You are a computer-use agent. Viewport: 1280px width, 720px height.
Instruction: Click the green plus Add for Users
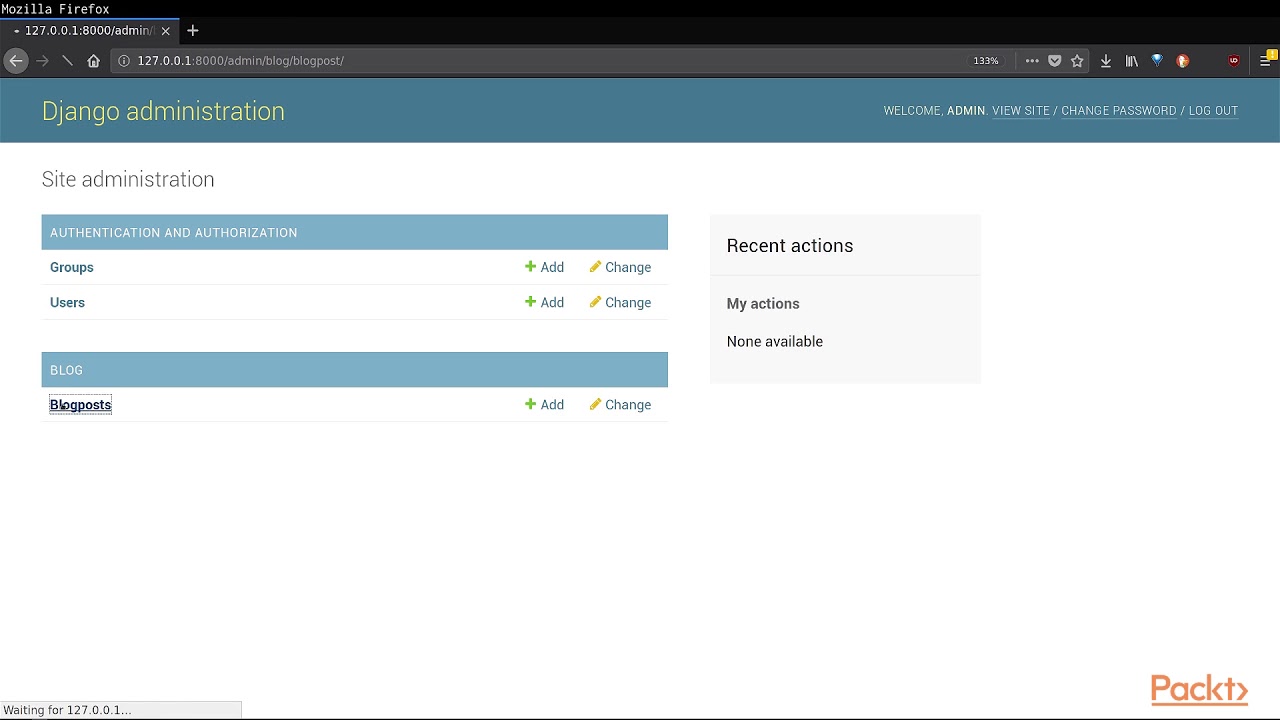pyautogui.click(x=545, y=303)
